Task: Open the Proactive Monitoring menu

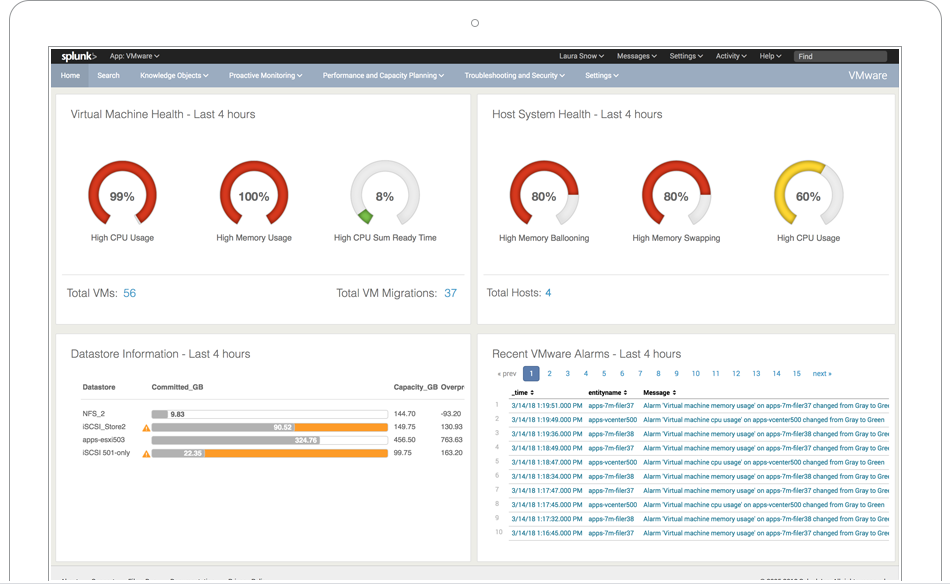Action: click(265, 76)
